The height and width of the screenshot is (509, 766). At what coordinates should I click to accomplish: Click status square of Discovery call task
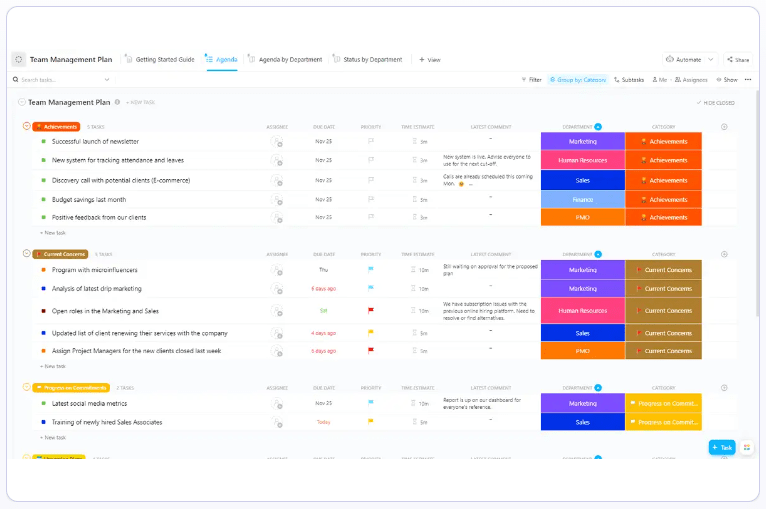pyautogui.click(x=43, y=180)
